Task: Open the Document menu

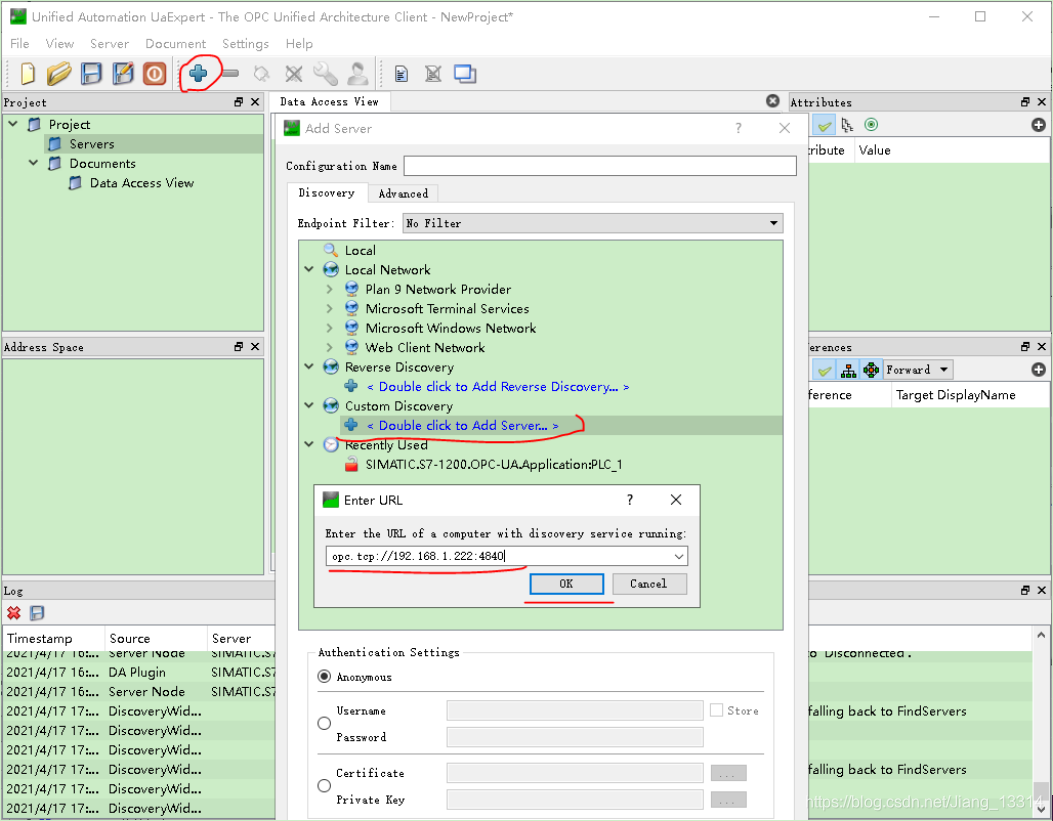Action: 175,44
